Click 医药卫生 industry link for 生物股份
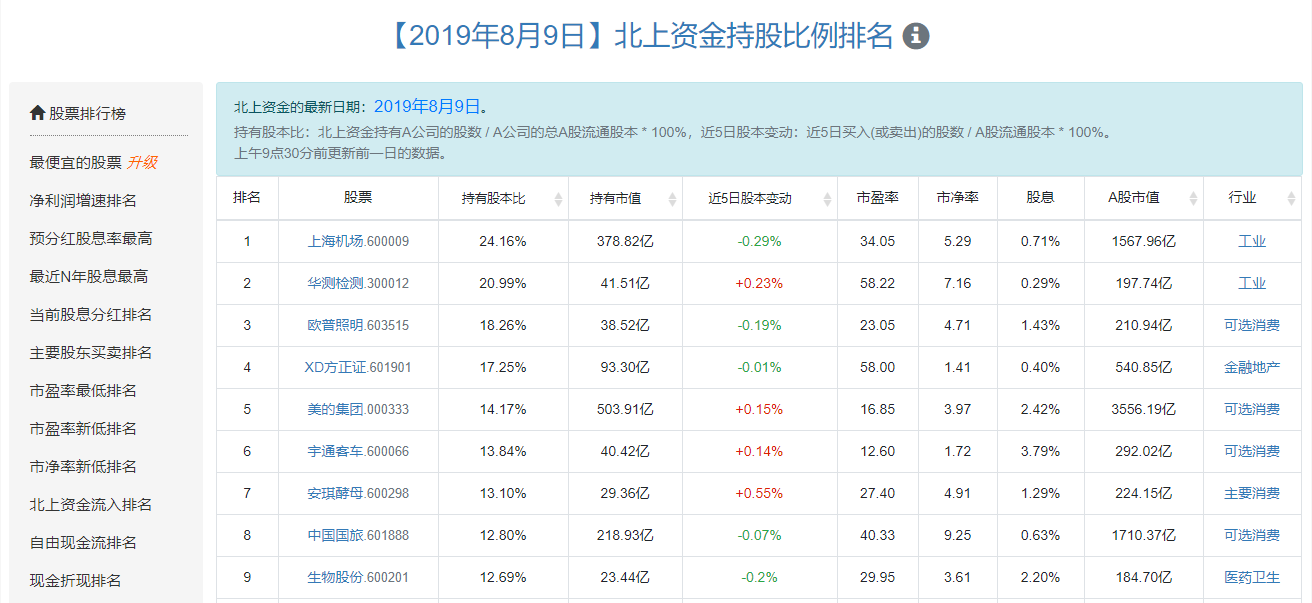 1252,577
